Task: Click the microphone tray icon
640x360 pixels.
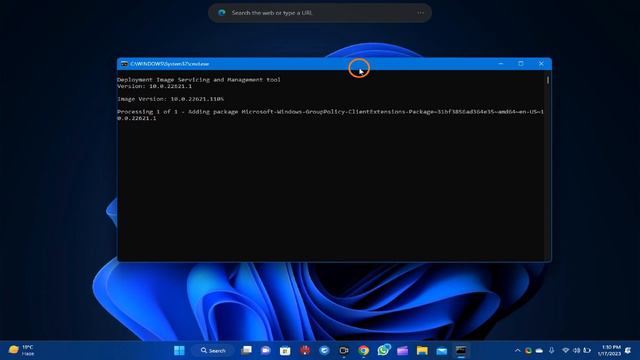Action: [x=551, y=350]
